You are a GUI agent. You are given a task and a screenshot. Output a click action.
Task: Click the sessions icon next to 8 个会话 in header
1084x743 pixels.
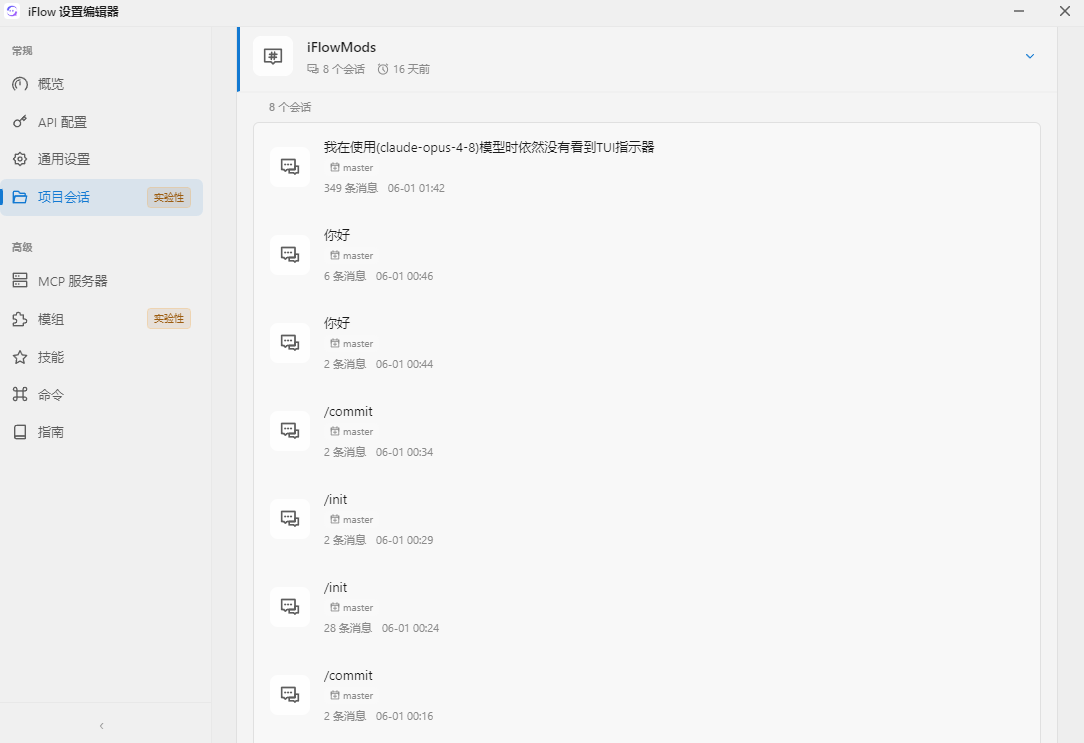pyautogui.click(x=313, y=69)
